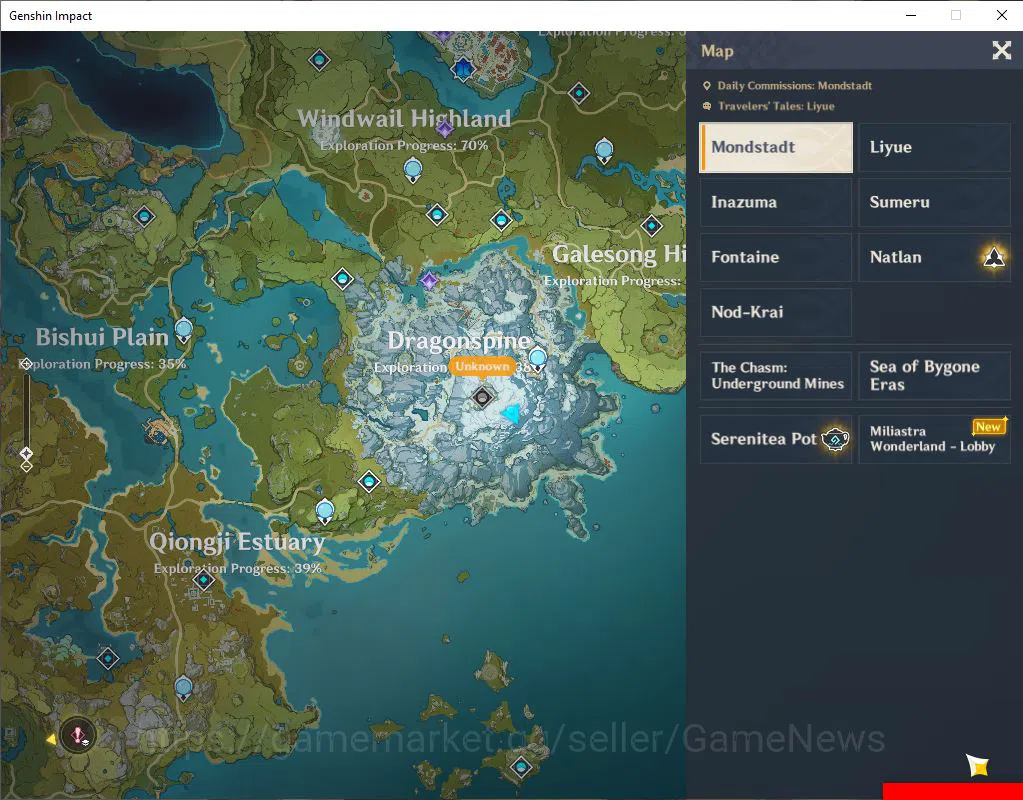The width and height of the screenshot is (1023, 800).
Task: Select the teleport waypoint west of Dragonspine's purple domain
Action: [x=343, y=279]
